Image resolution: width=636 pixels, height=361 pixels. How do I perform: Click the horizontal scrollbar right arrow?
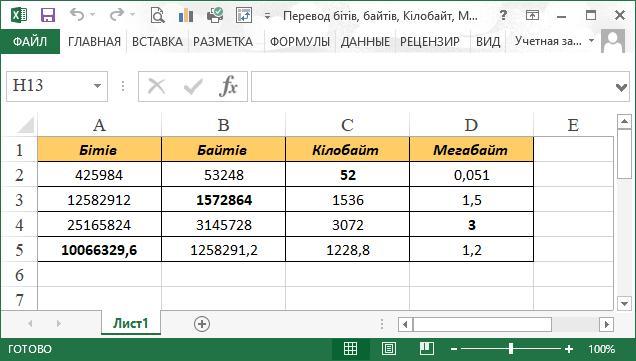[606, 324]
